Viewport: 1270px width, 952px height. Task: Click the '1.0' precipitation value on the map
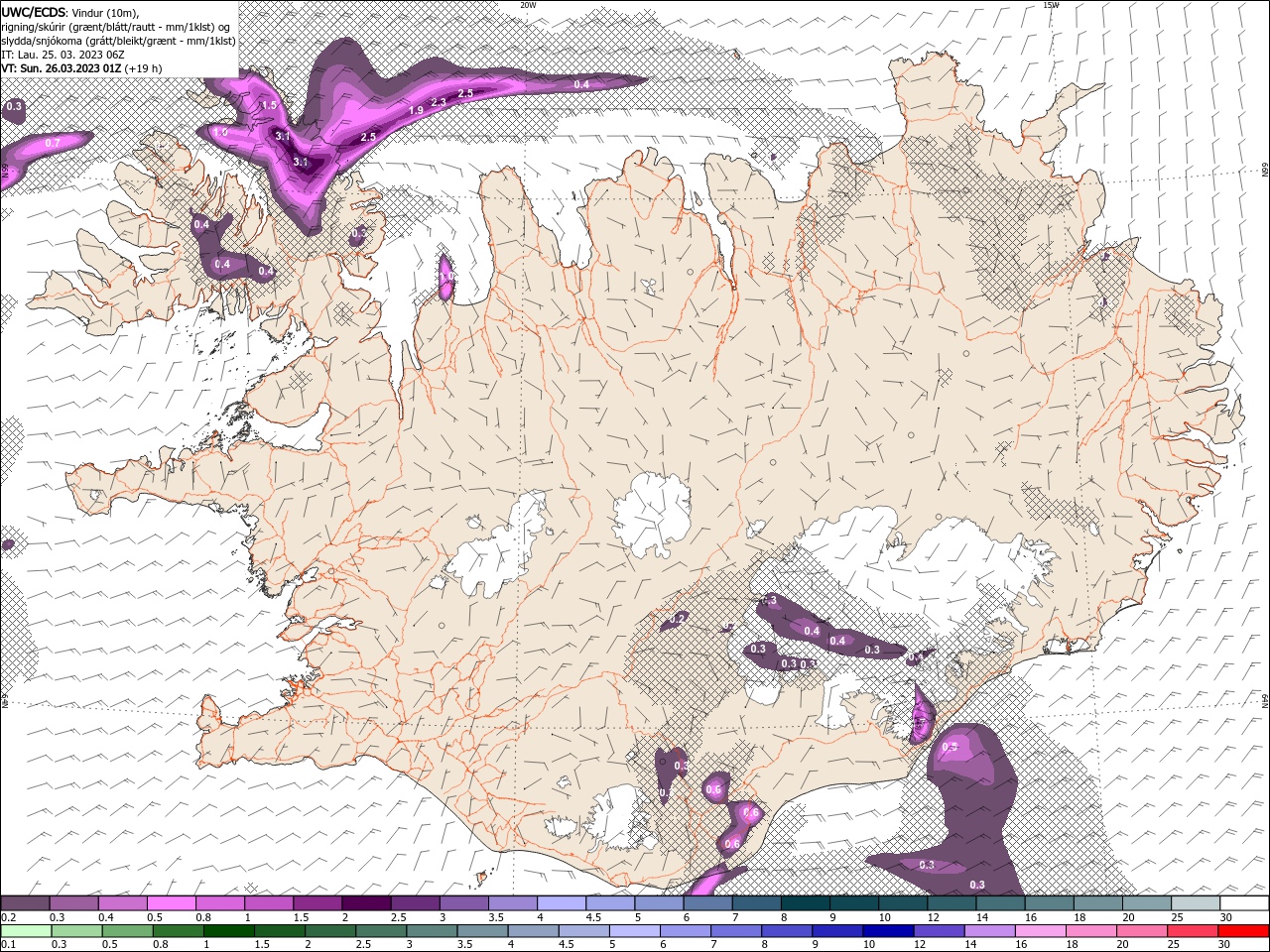click(x=219, y=132)
